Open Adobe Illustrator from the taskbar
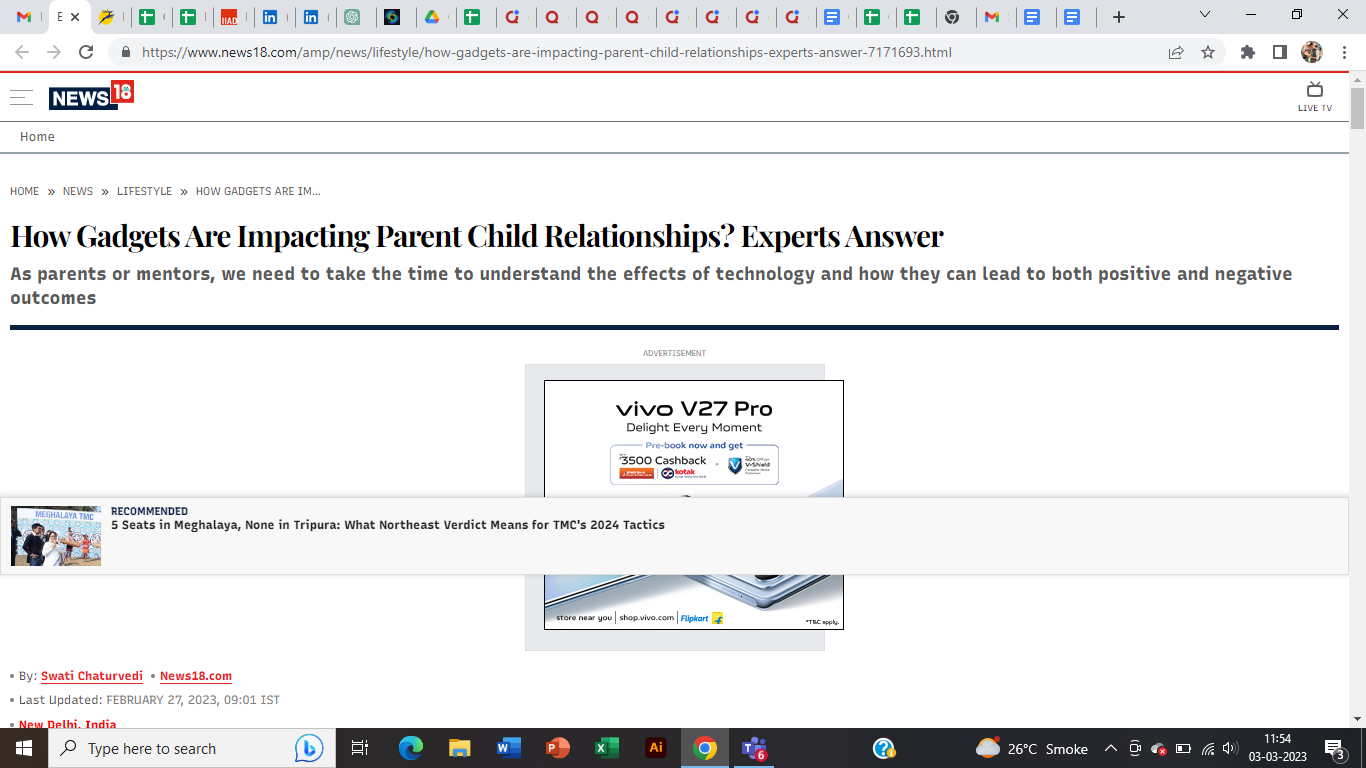The width and height of the screenshot is (1366, 768). (x=656, y=748)
